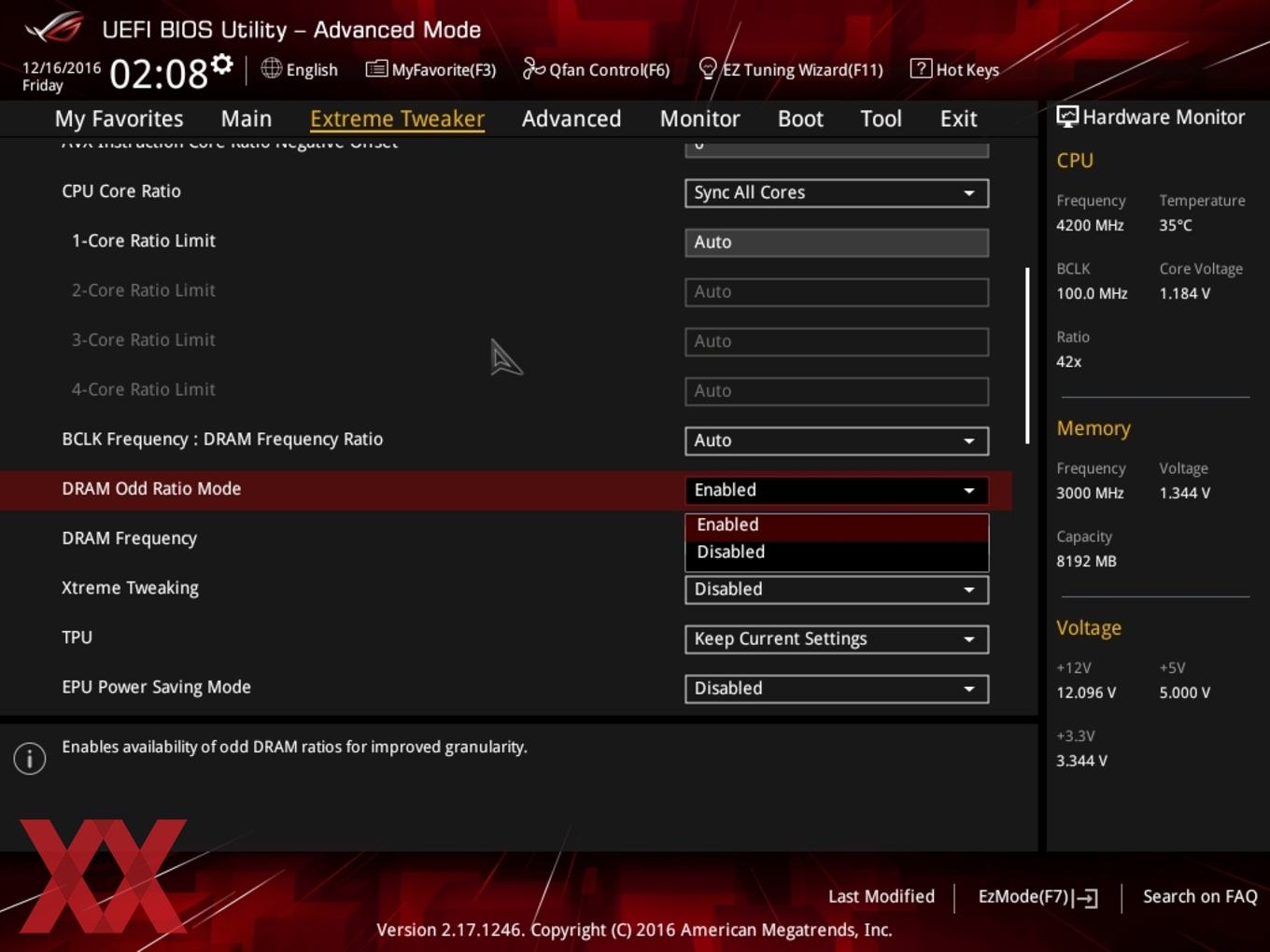Click the vertical scrollbar of settings list
Image resolution: width=1270 pixels, height=952 pixels.
click(x=1027, y=356)
